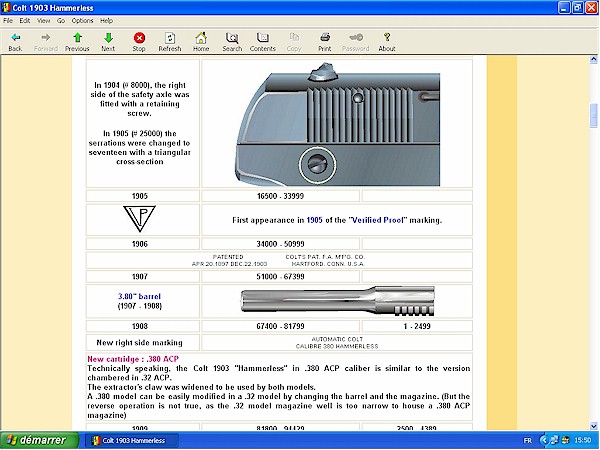
Task: Open the Go menu
Action: 61,21
